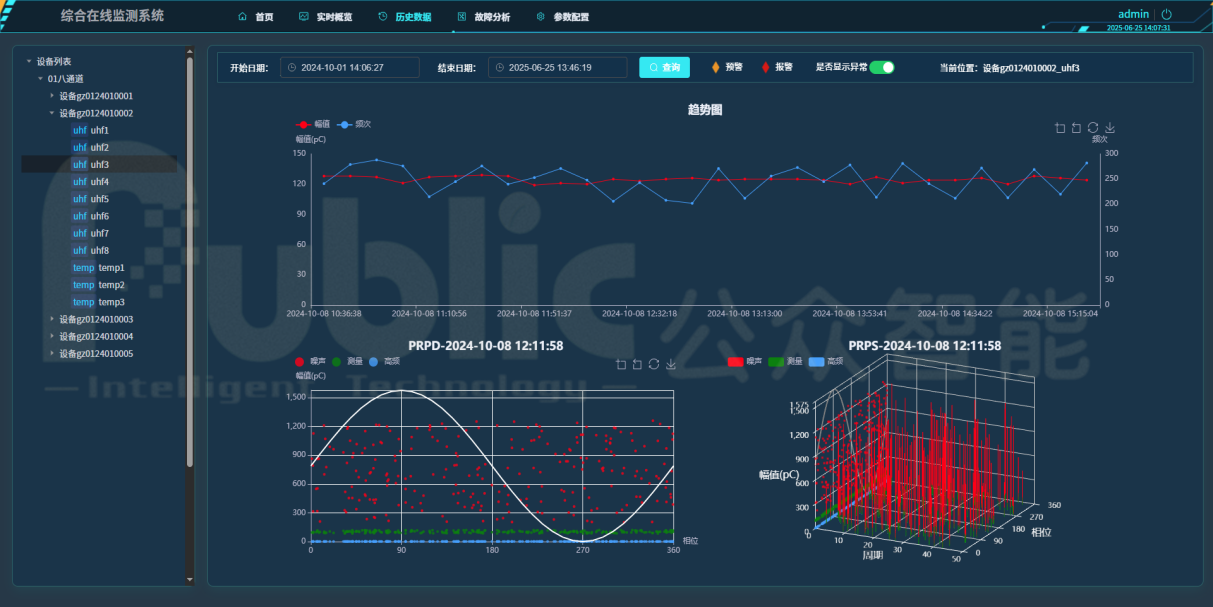Enable area zoom on the PRPD chart
The width and height of the screenshot is (1213, 607).
(621, 364)
